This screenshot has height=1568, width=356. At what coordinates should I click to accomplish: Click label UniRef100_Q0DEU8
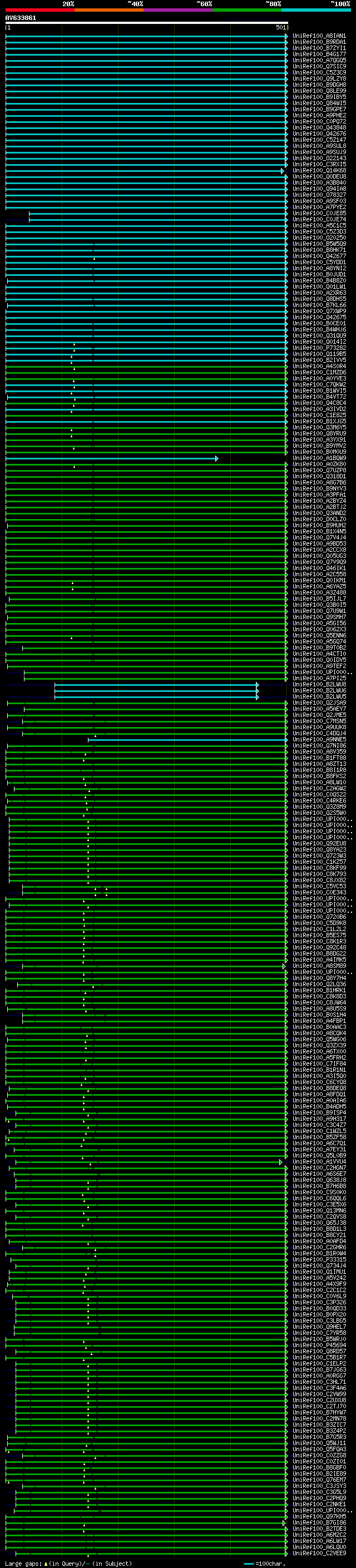(319, 176)
